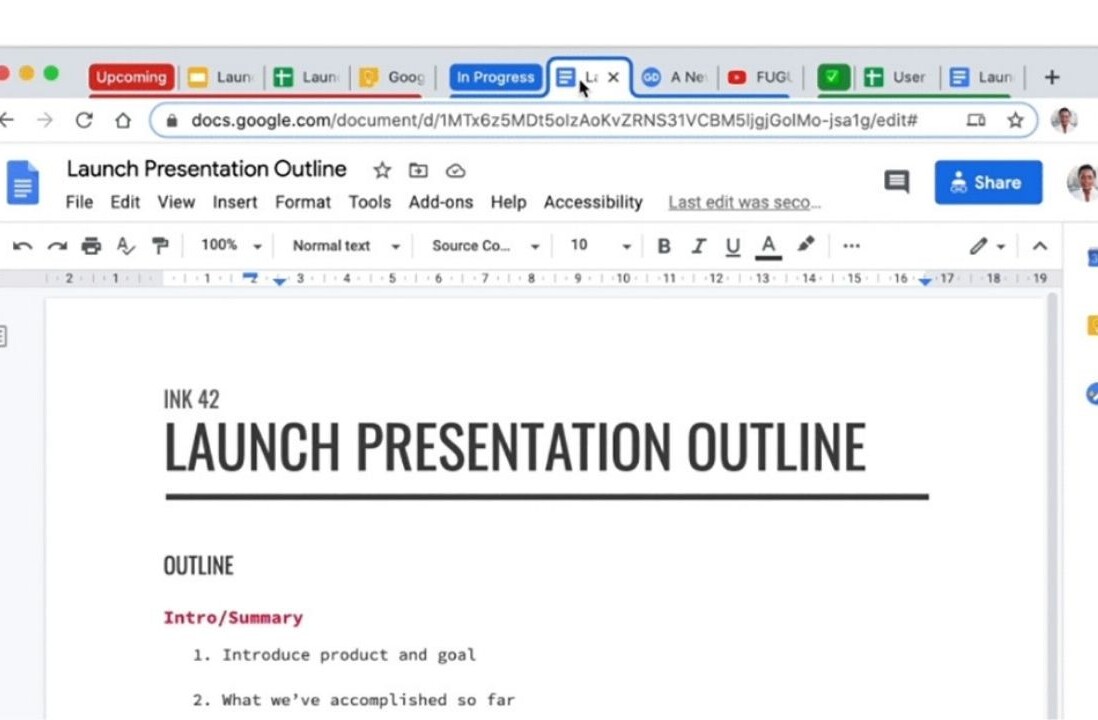1098x720 pixels.
Task: Click the move-to-folder icon beside title
Action: tap(418, 170)
